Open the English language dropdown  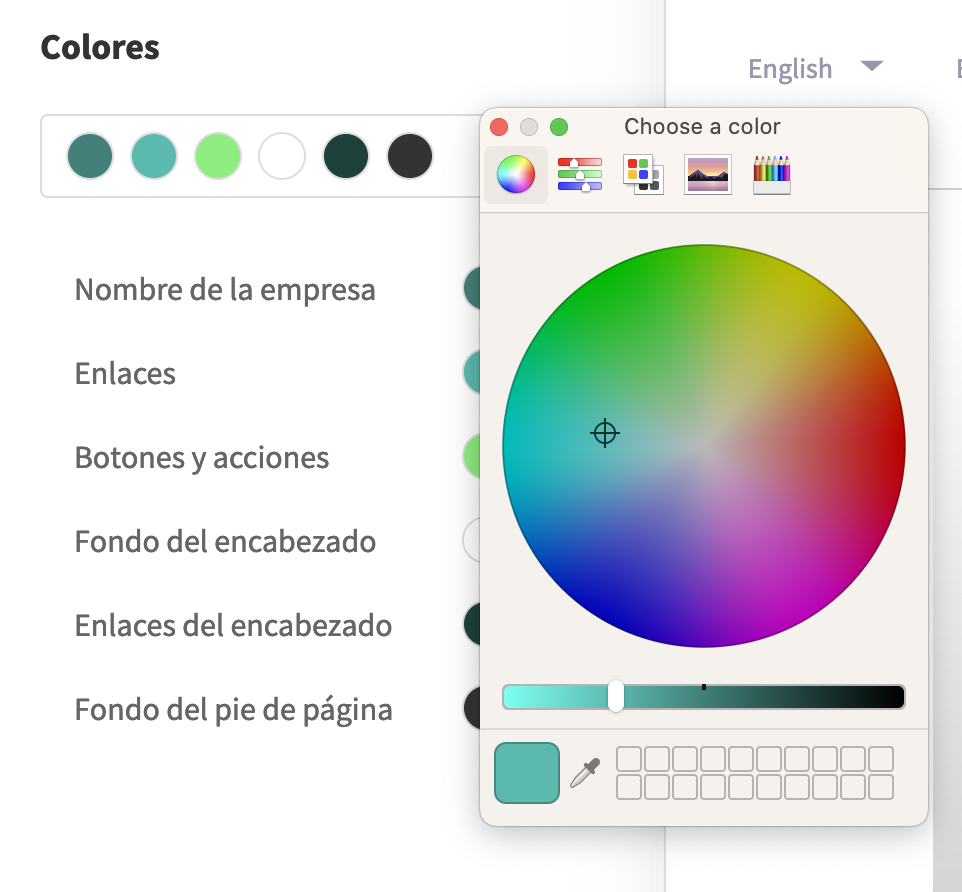[x=815, y=68]
